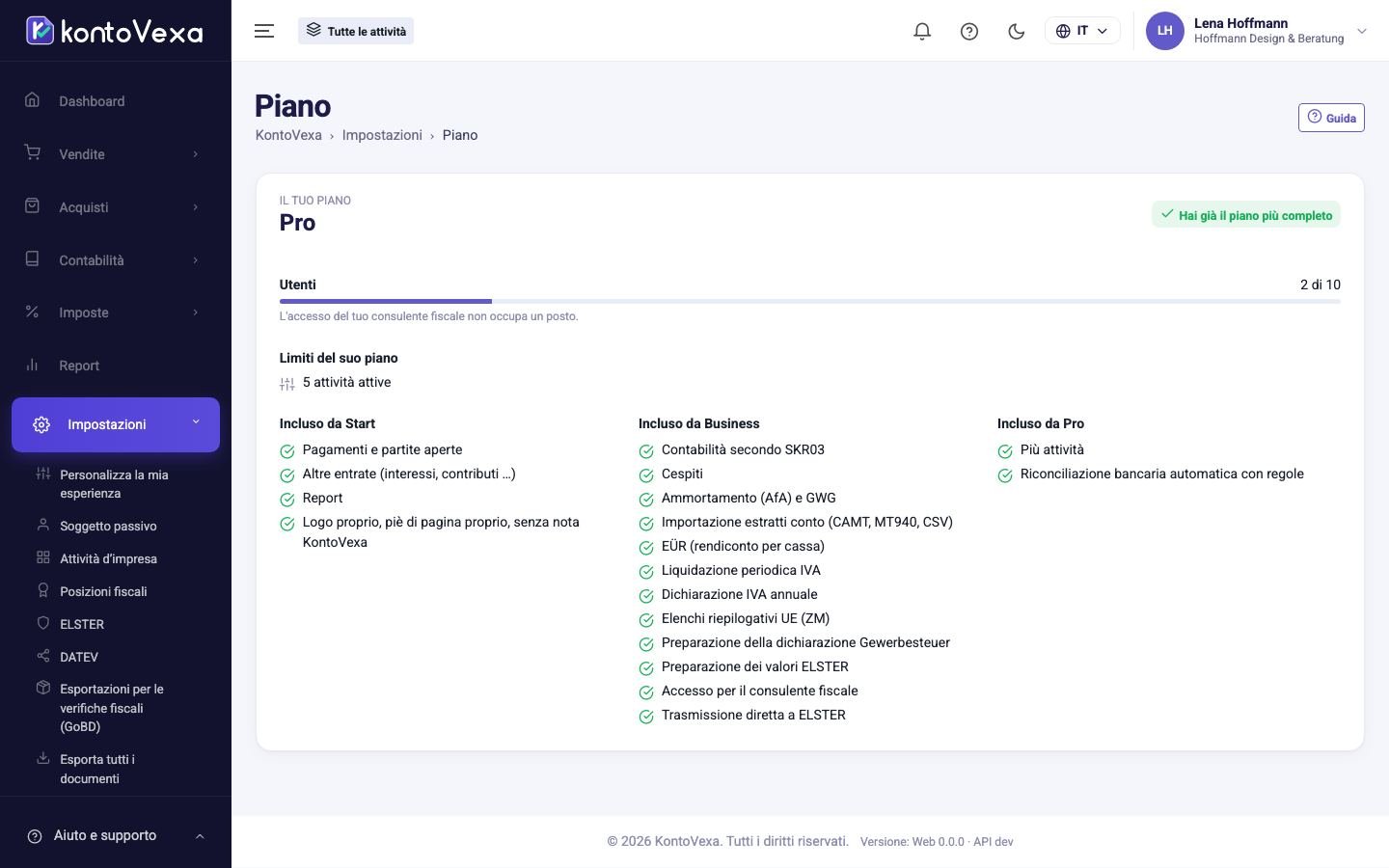This screenshot has height=868, width=1389.
Task: Click the KontoVexa breadcrumb link
Action: (x=288, y=135)
